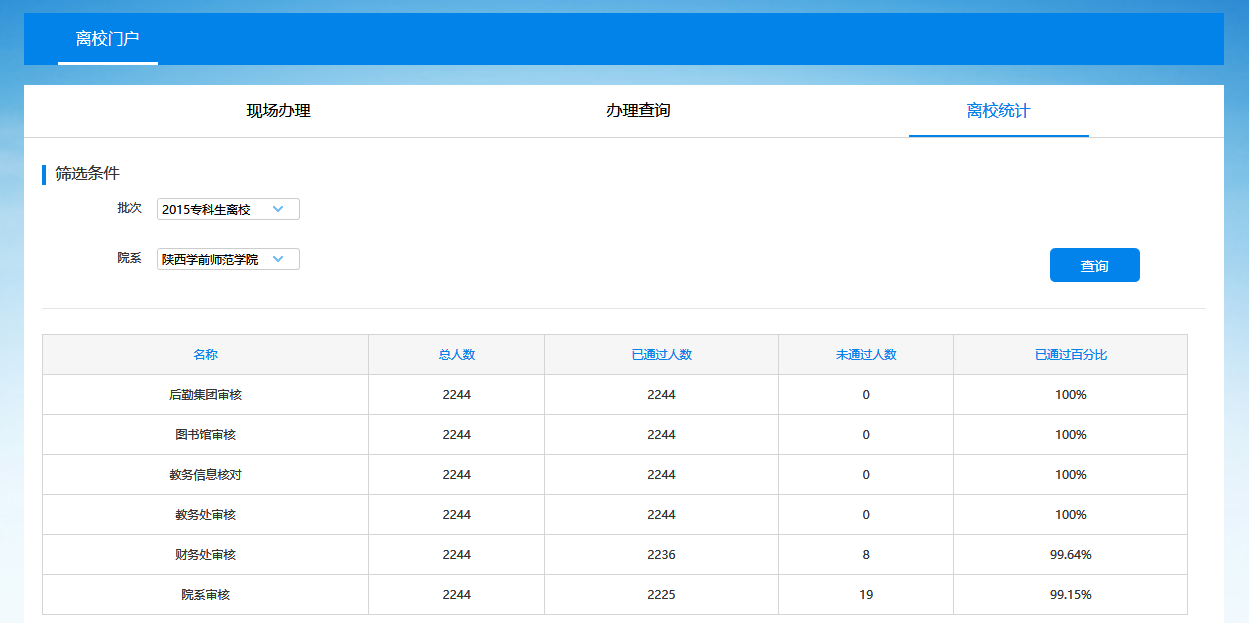Click the 院系审核 row name

[x=205, y=595]
